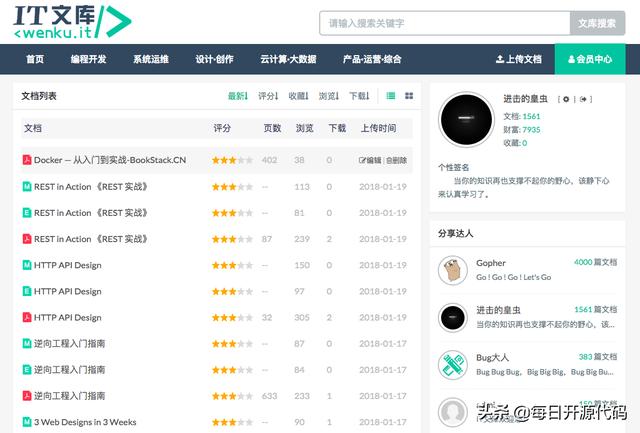Click EPUB icon of HTTP API Design row
The image size is (640, 433).
[x=27, y=291]
